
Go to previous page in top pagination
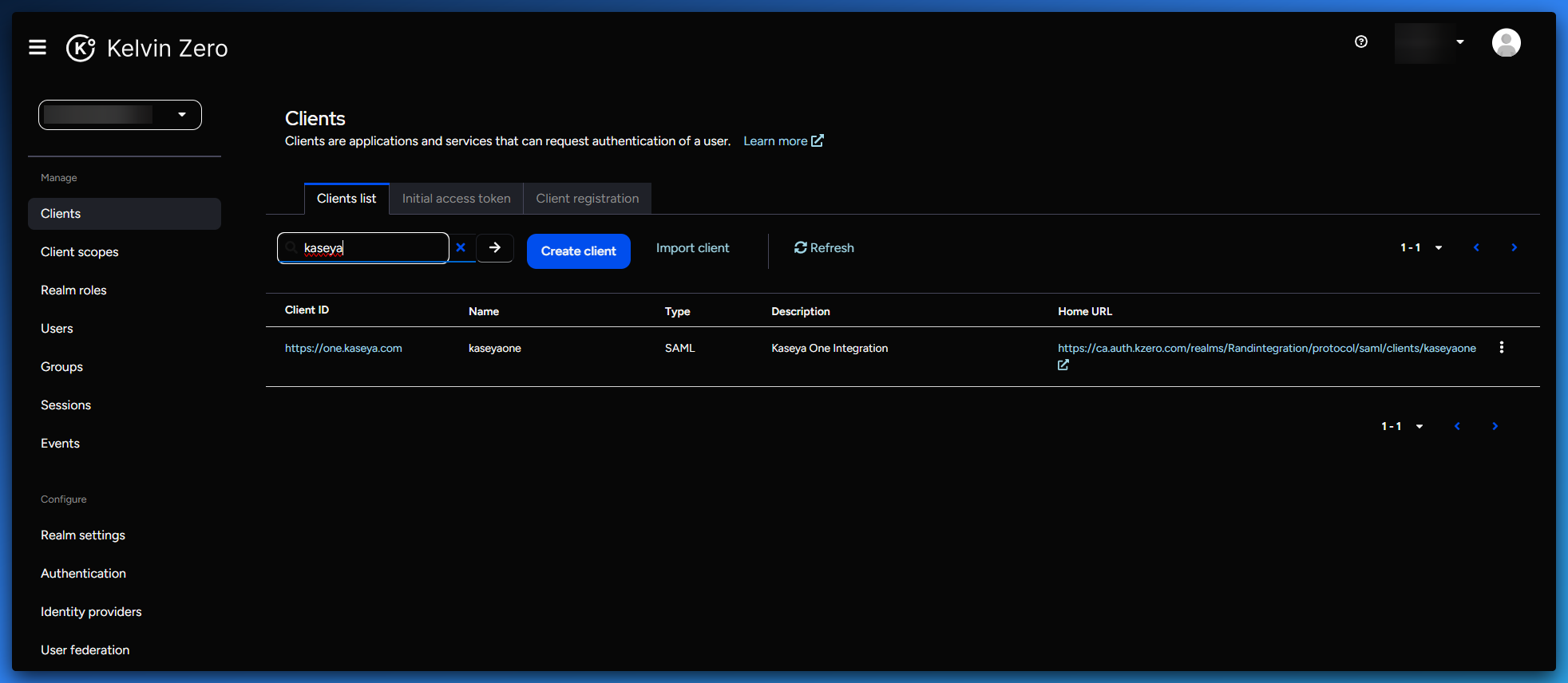pyautogui.click(x=1476, y=247)
